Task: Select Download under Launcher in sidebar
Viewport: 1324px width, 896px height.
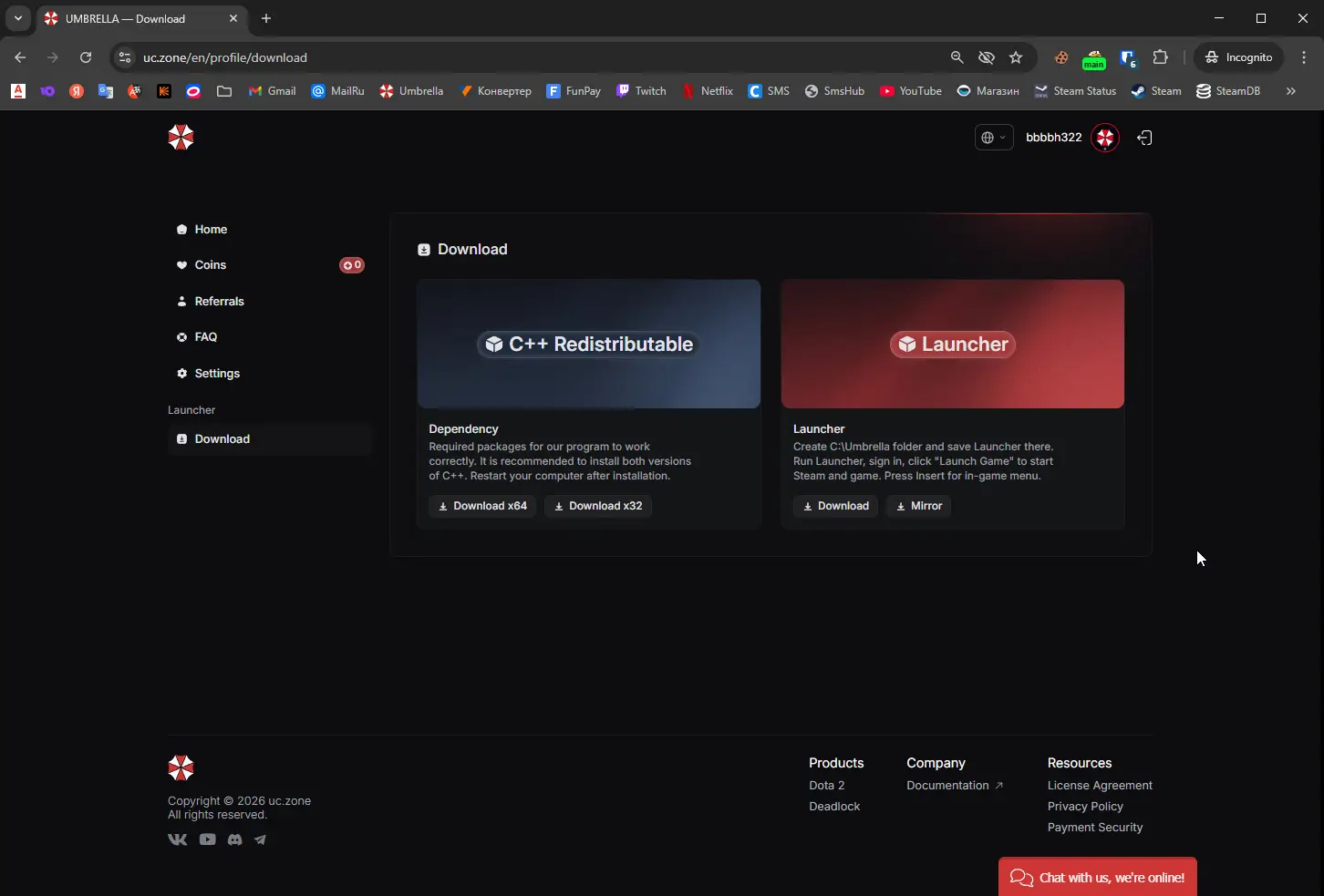Action: [x=269, y=439]
